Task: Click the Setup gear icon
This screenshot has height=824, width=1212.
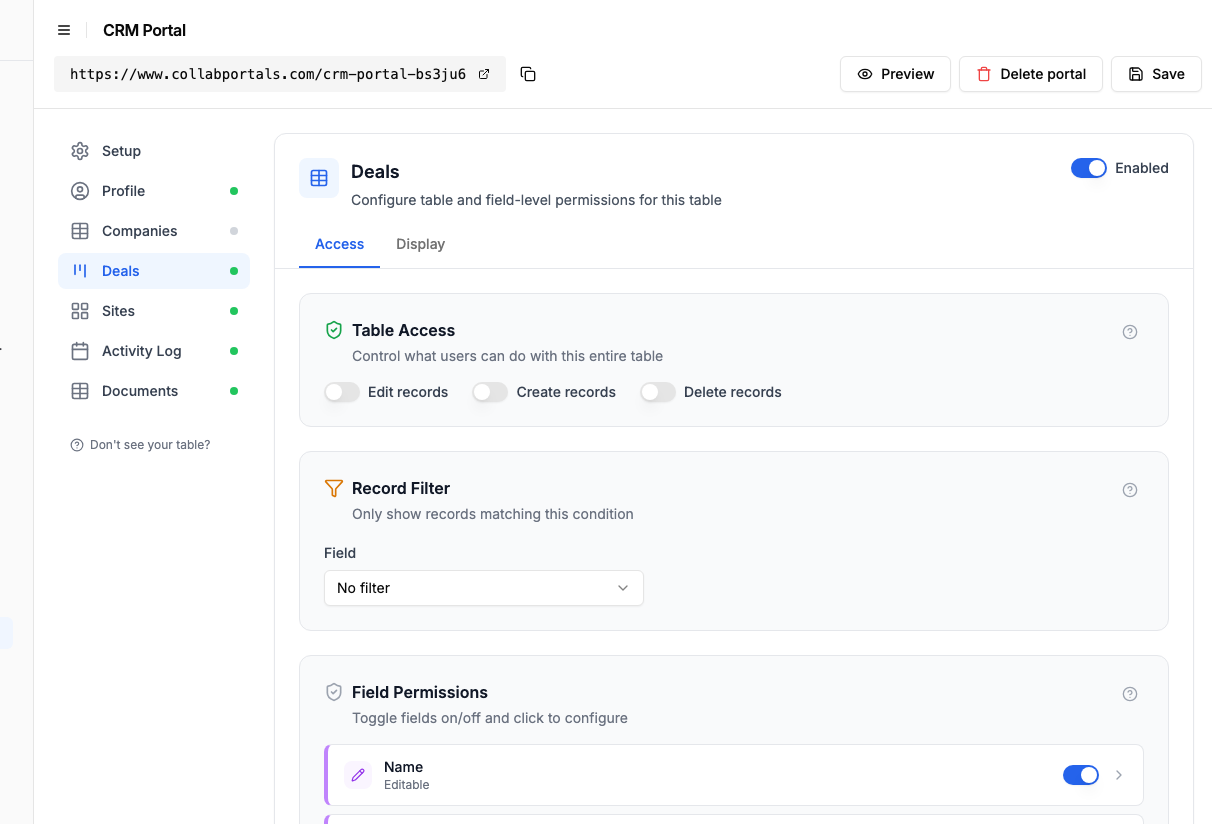Action: point(80,151)
